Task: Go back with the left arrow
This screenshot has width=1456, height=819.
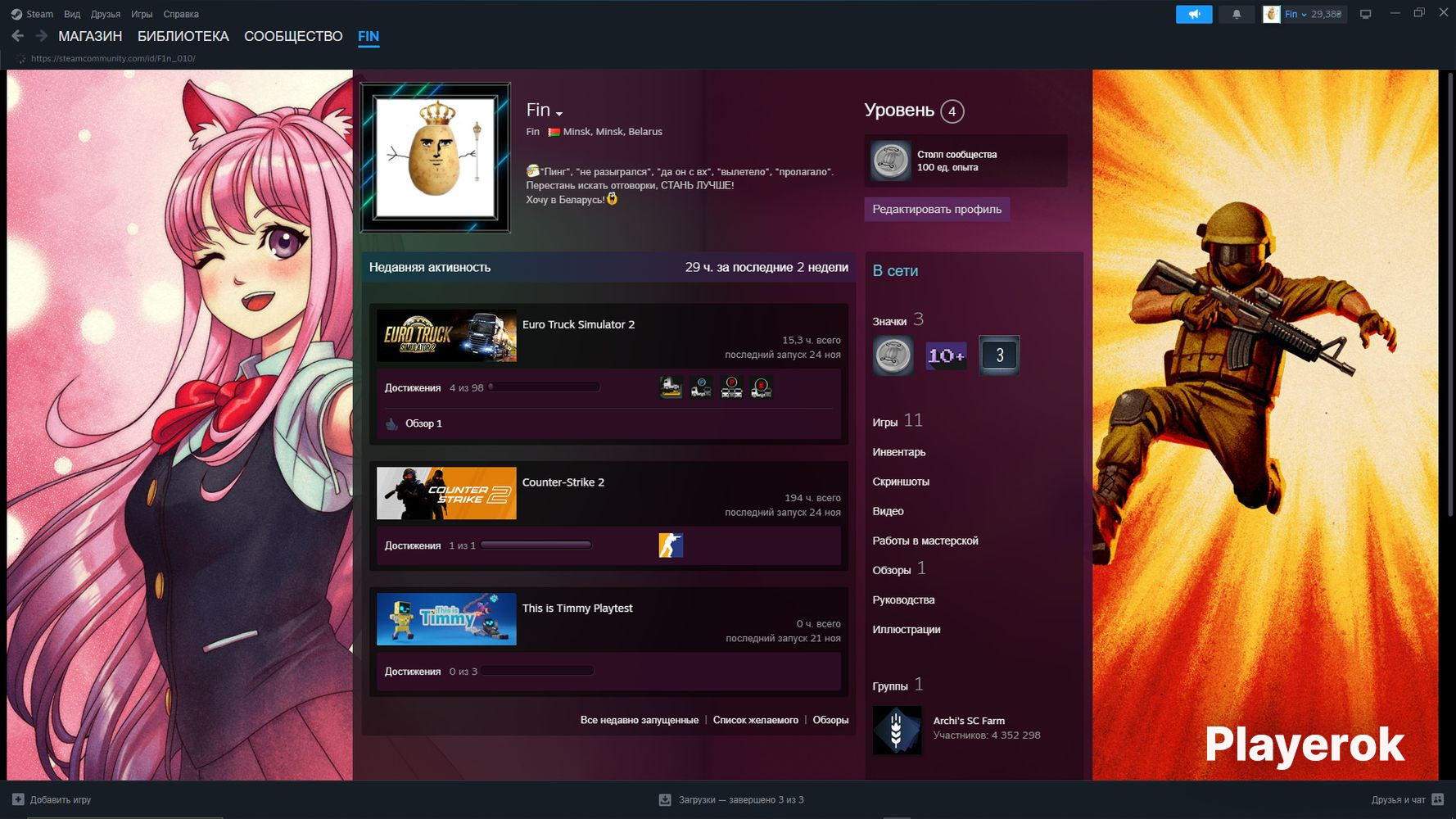Action: [x=17, y=36]
